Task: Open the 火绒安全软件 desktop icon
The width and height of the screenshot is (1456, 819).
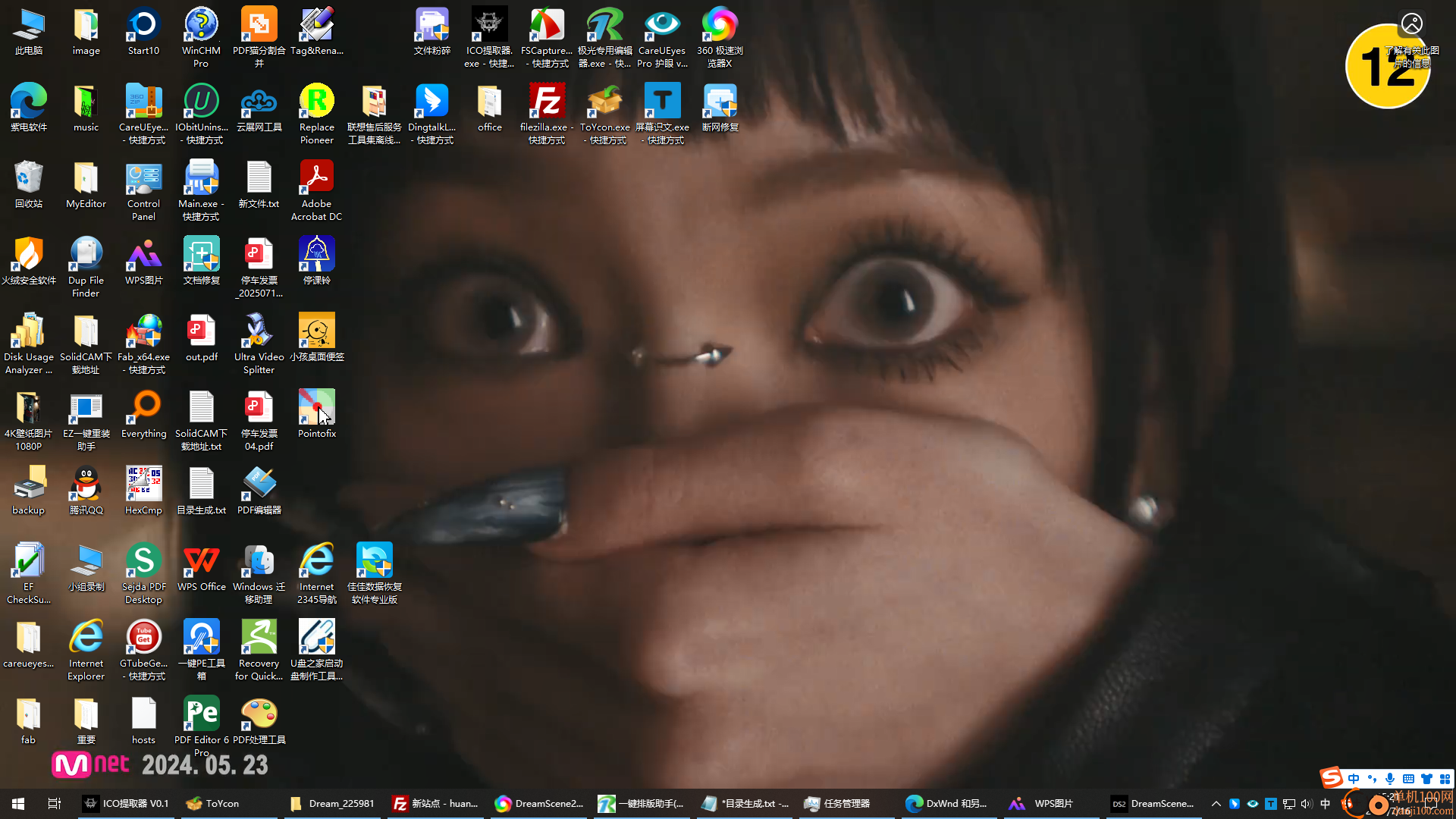Action: tap(29, 260)
